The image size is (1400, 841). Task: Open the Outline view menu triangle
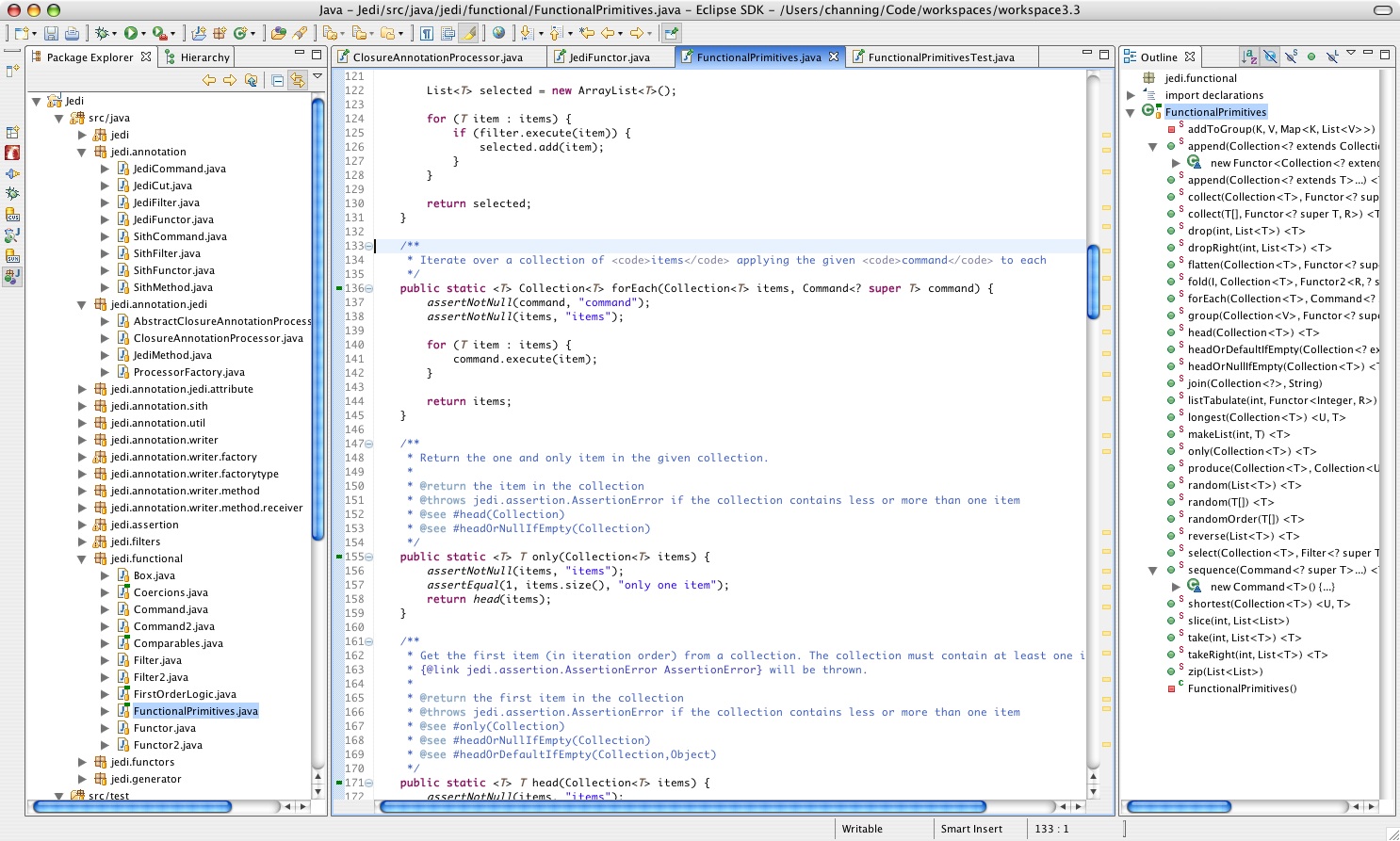pos(1351,54)
